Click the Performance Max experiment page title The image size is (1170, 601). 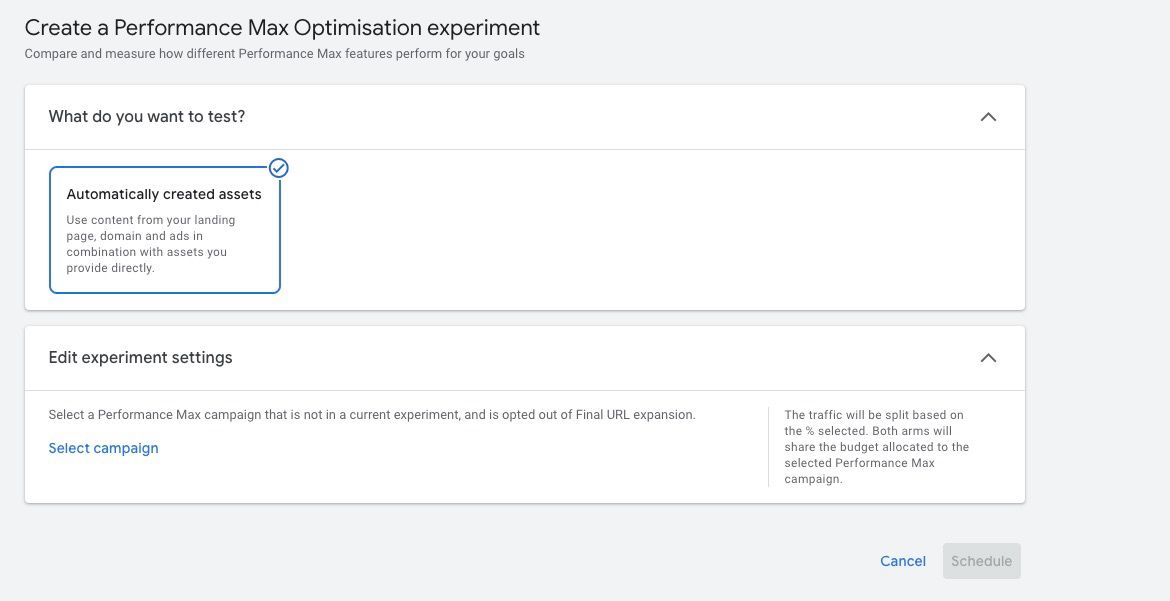(283, 27)
